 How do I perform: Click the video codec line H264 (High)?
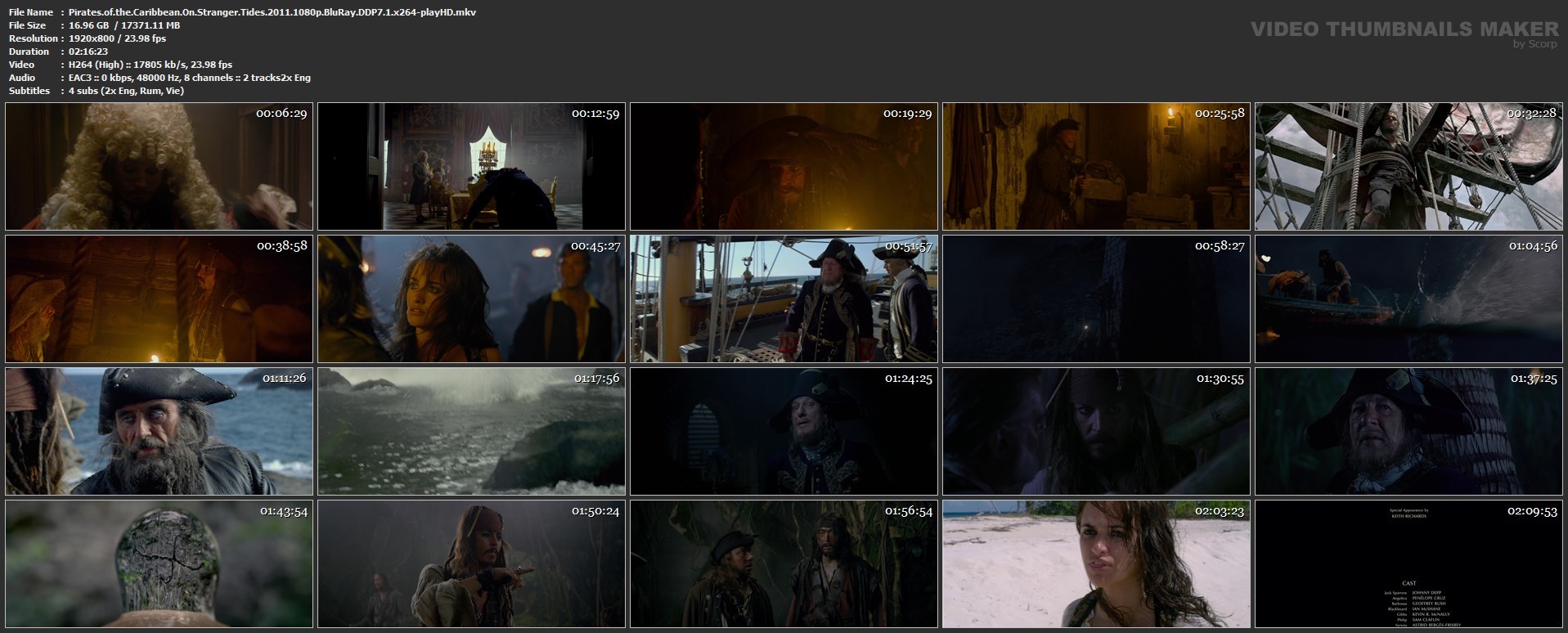point(151,65)
